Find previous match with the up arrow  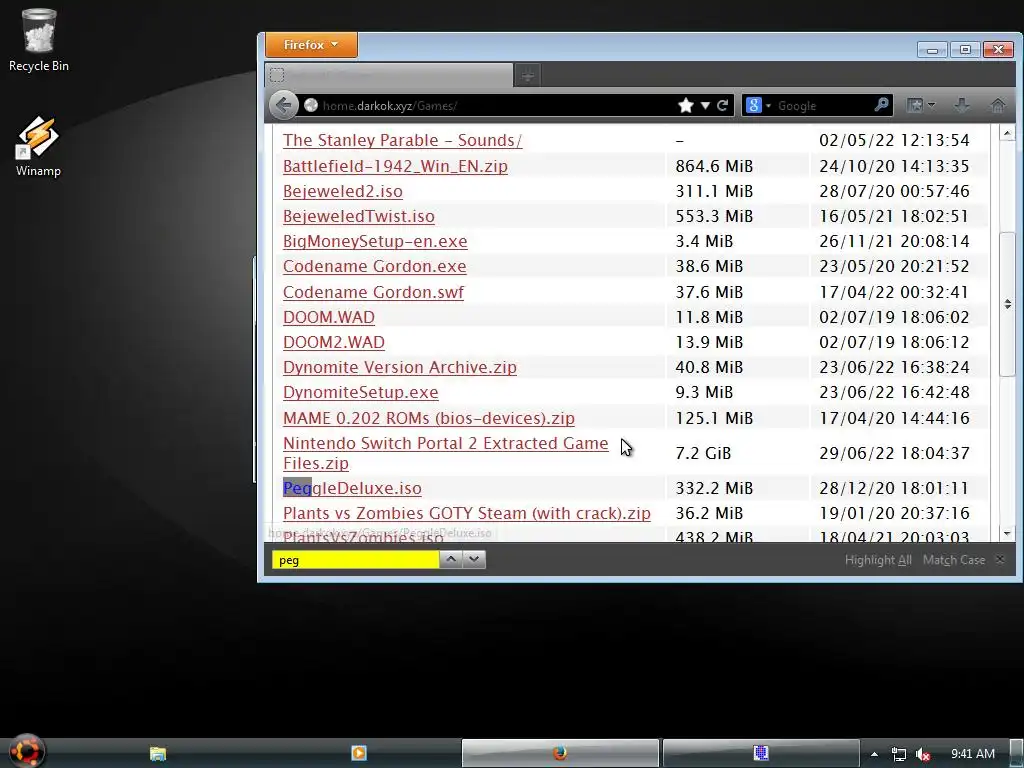click(x=451, y=560)
